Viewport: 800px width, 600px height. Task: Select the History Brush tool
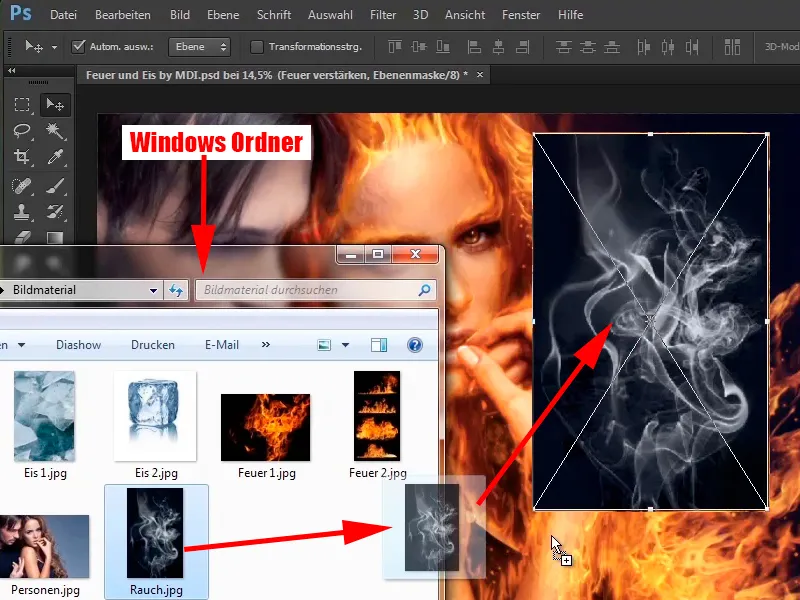coord(55,212)
